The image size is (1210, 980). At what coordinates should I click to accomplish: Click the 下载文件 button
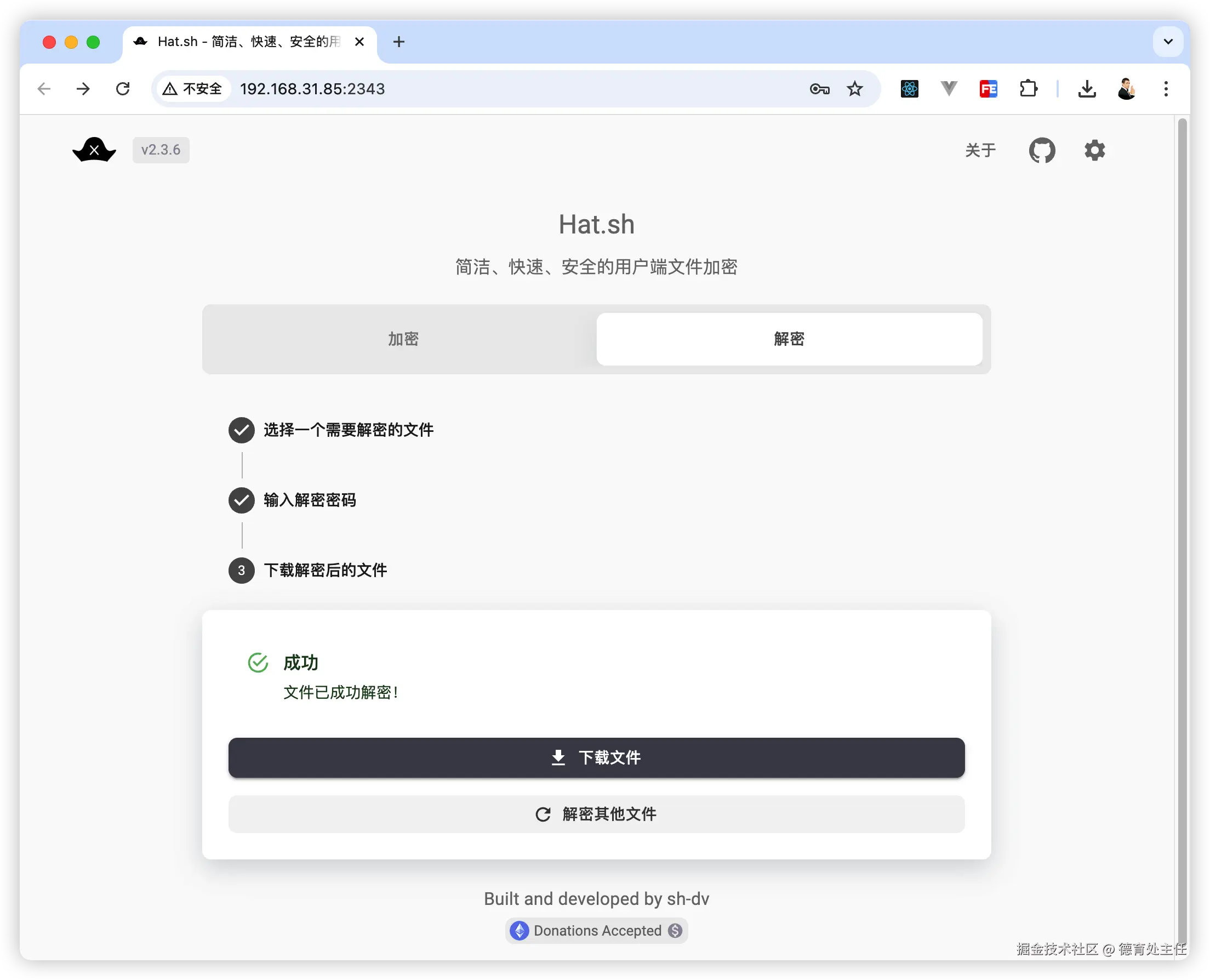coord(596,757)
